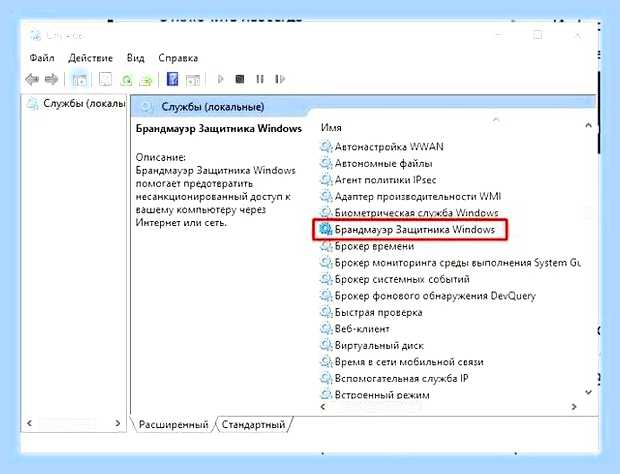Click services list horizontal scroll right arrow
The image size is (620, 474).
[574, 406]
